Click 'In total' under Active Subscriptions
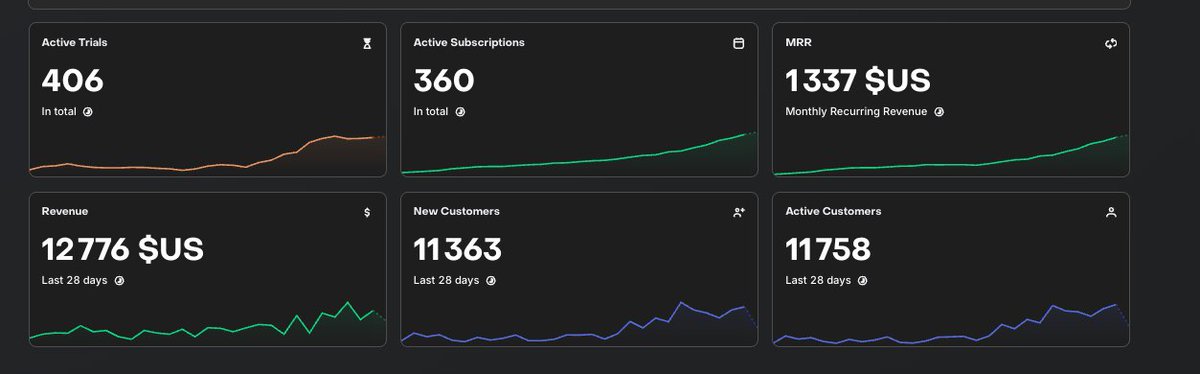 coord(431,112)
